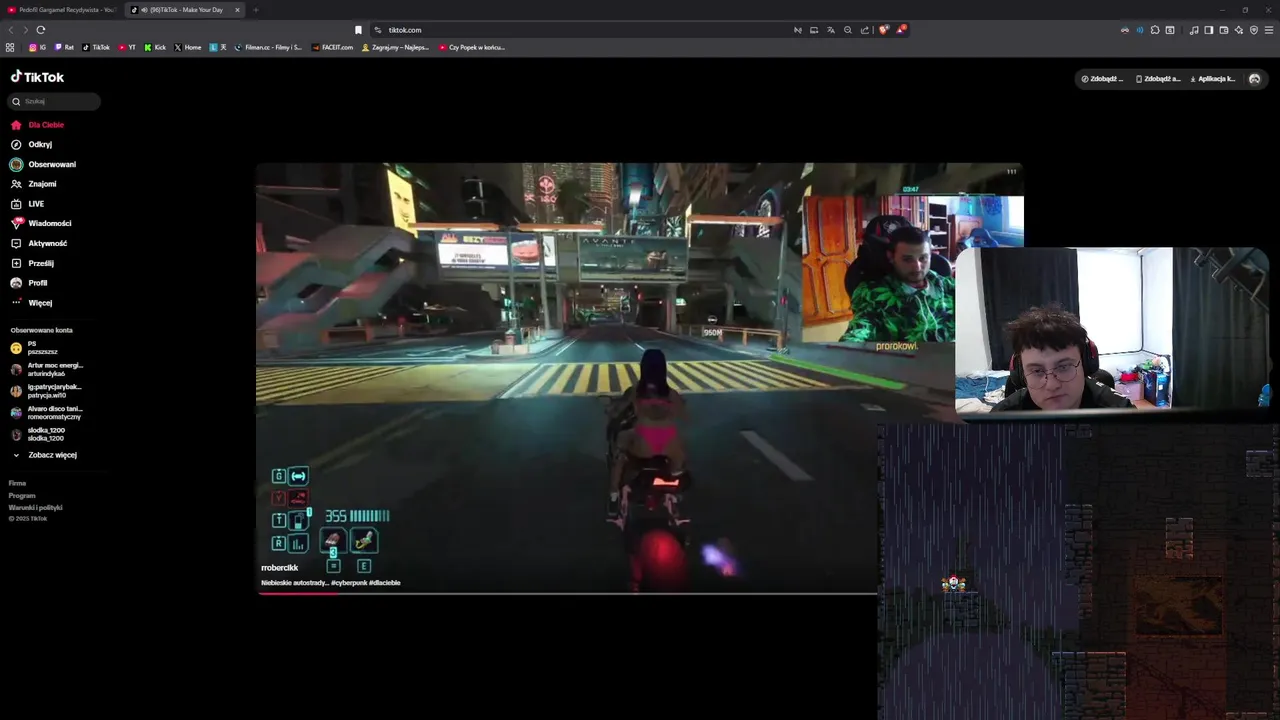Open the music note toolbar icon
Screen dimensions: 1280x720
pyautogui.click(x=1194, y=30)
